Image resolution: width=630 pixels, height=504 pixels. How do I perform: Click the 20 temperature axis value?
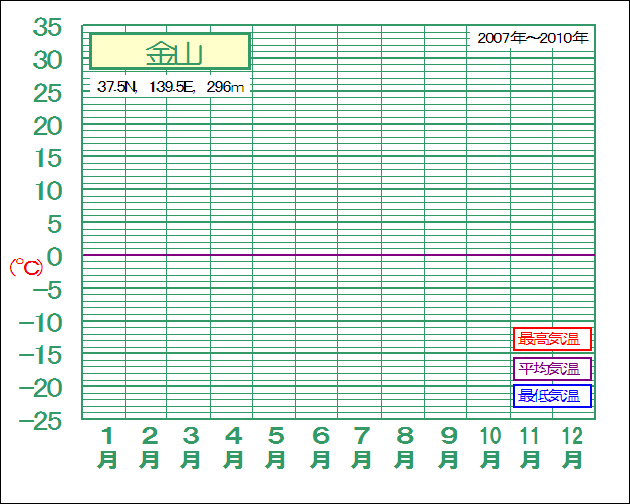click(47, 126)
